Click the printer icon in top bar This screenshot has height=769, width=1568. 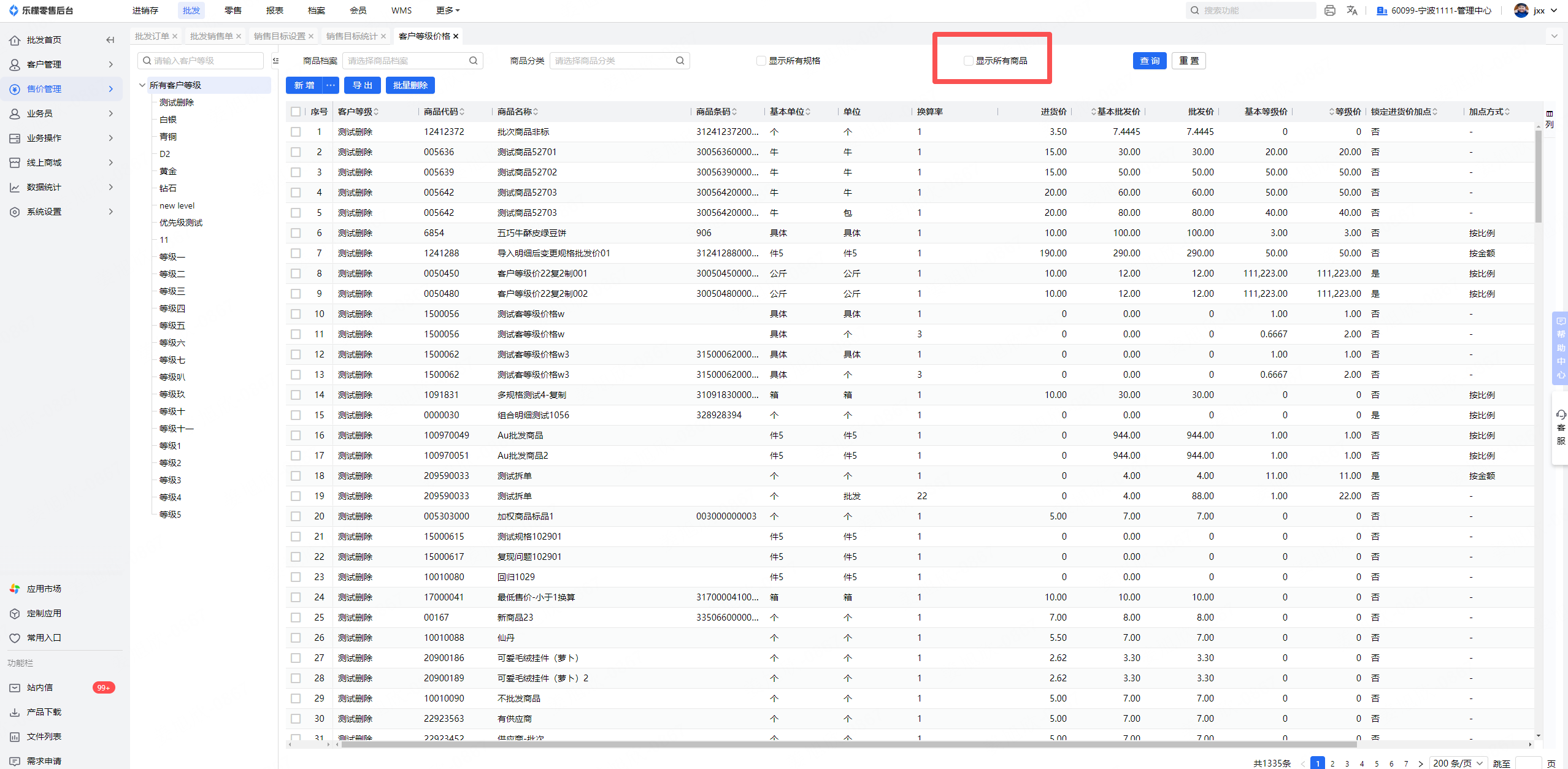(x=1329, y=10)
